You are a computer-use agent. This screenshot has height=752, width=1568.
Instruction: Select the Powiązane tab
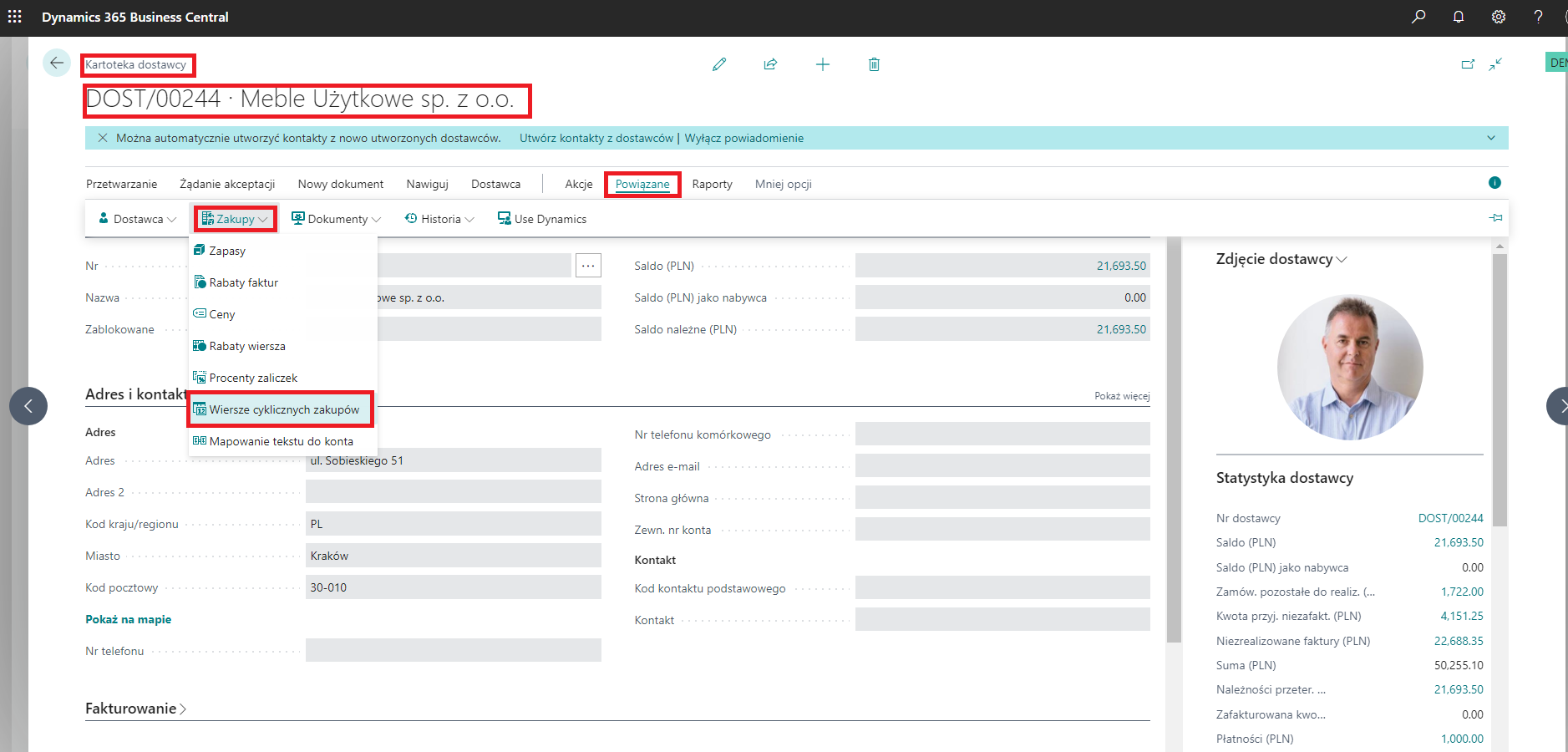pyautogui.click(x=642, y=184)
